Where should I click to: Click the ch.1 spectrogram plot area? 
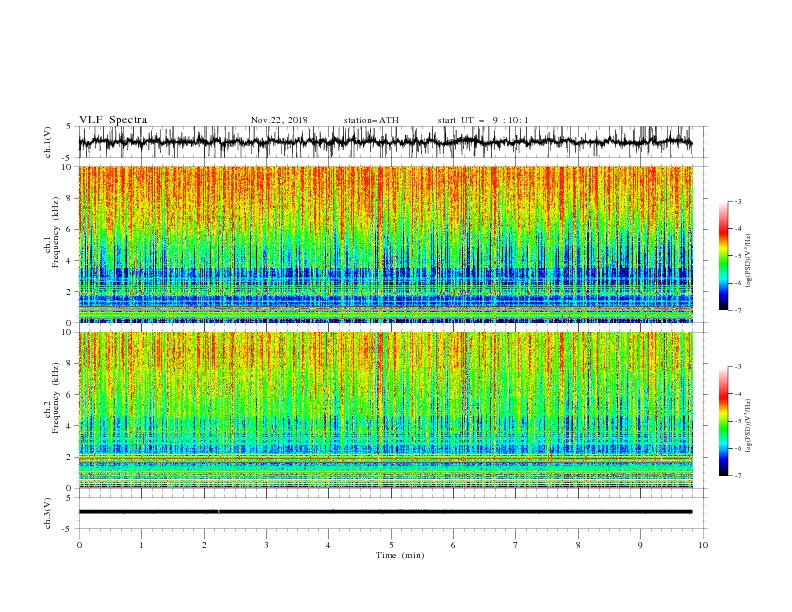[385, 244]
